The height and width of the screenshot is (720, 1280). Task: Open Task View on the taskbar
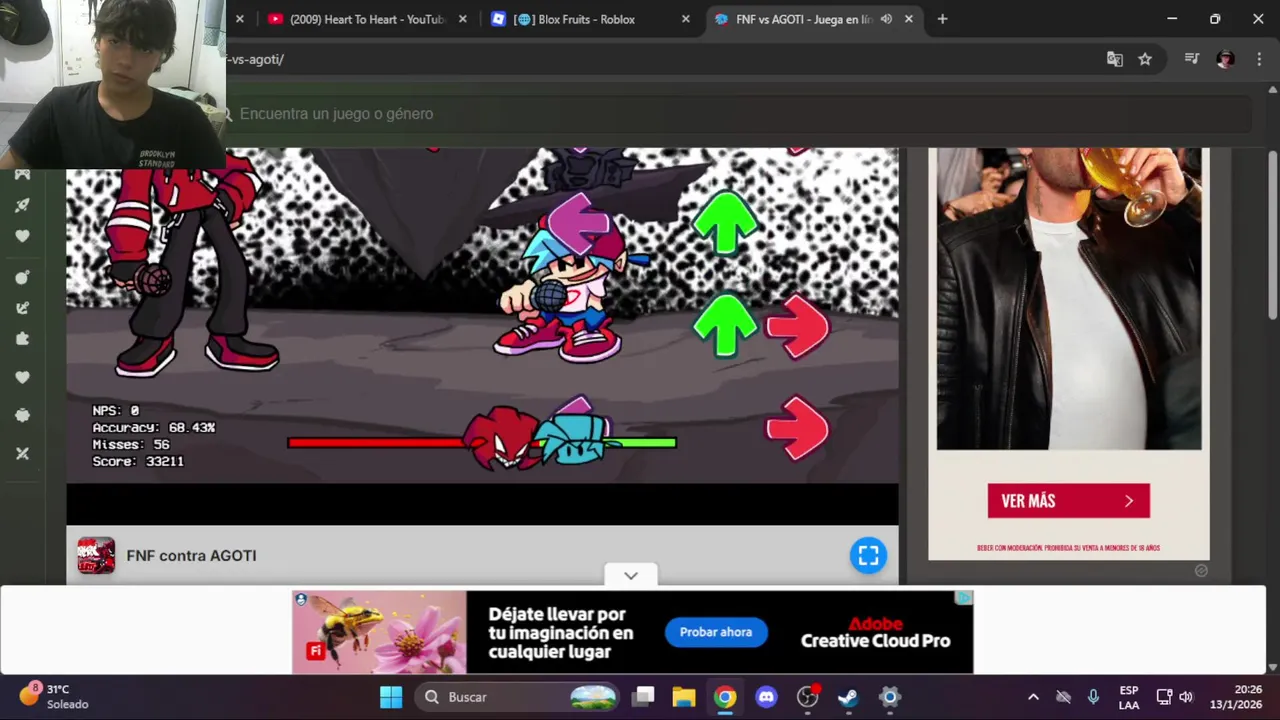[644, 697]
